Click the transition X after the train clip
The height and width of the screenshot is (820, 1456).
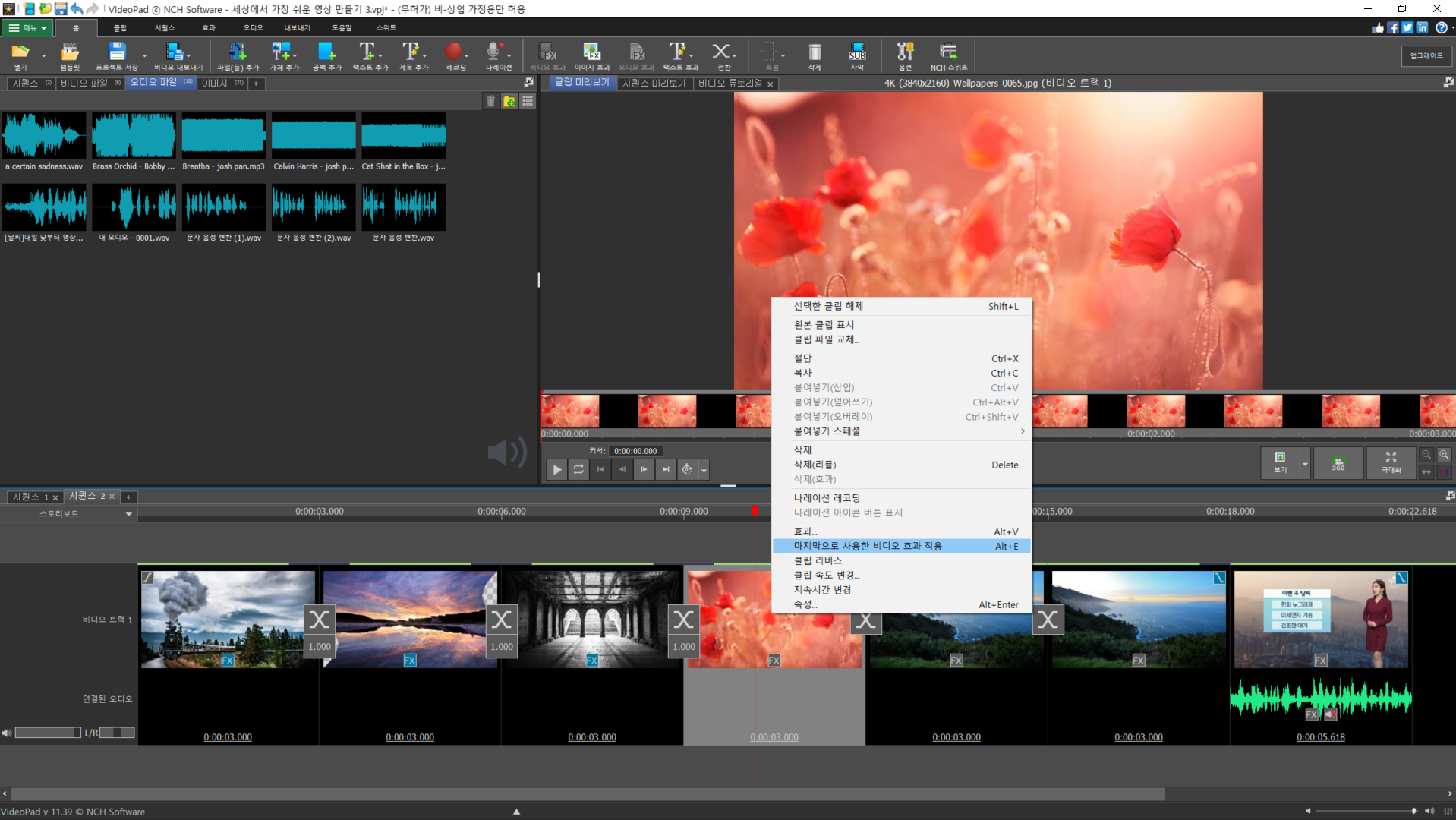[x=319, y=620]
